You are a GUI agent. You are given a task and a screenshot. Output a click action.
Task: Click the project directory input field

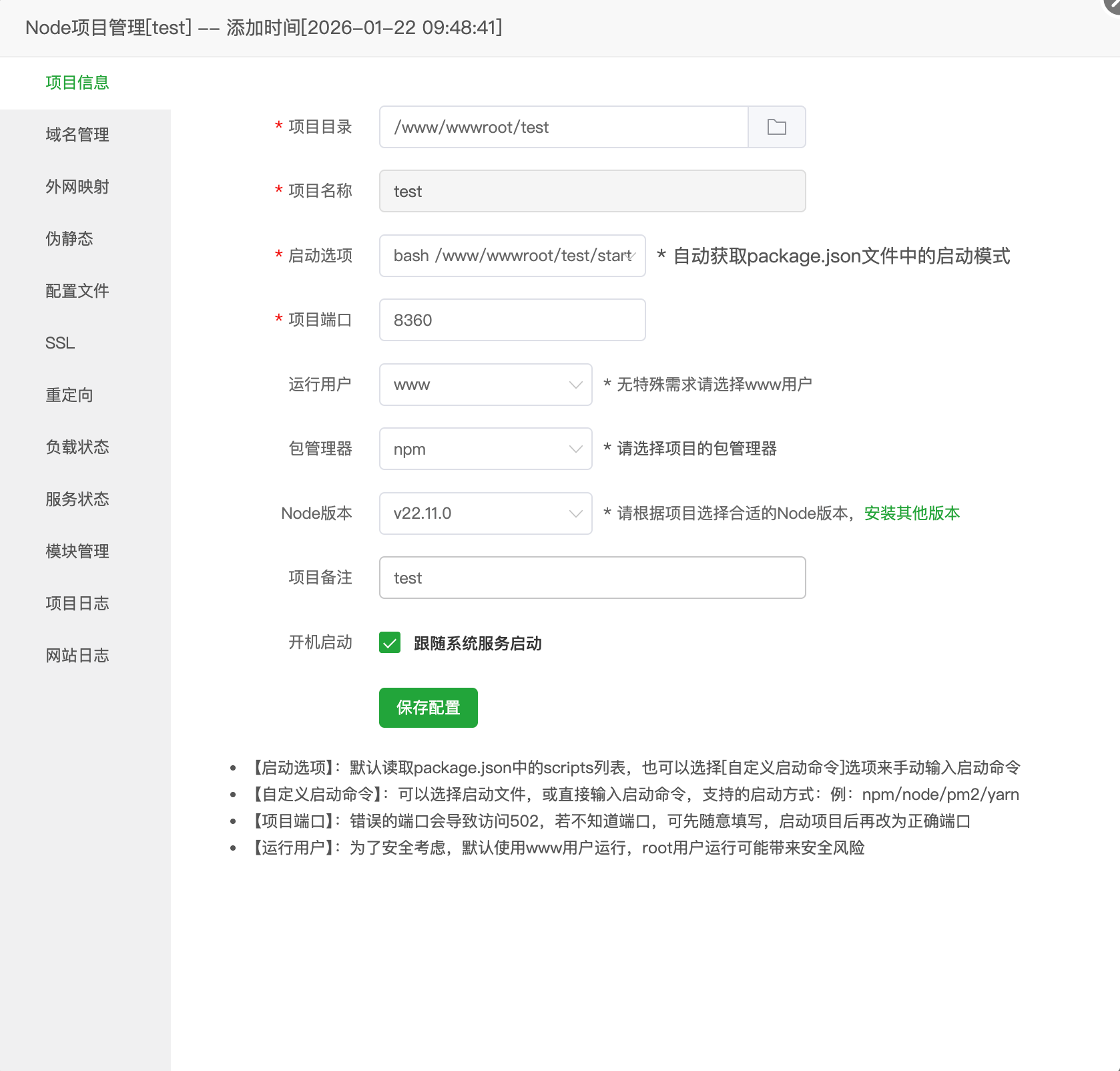point(563,127)
